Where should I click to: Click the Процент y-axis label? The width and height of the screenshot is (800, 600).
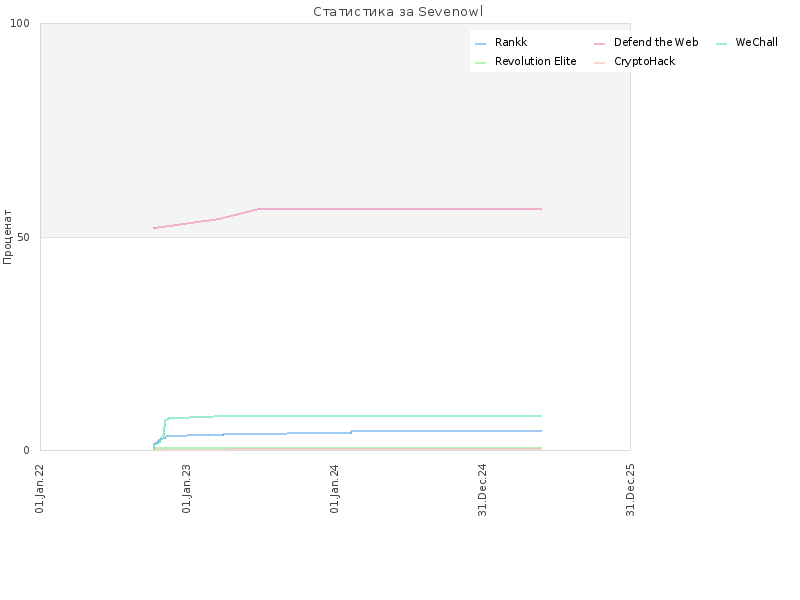pyautogui.click(x=7, y=237)
